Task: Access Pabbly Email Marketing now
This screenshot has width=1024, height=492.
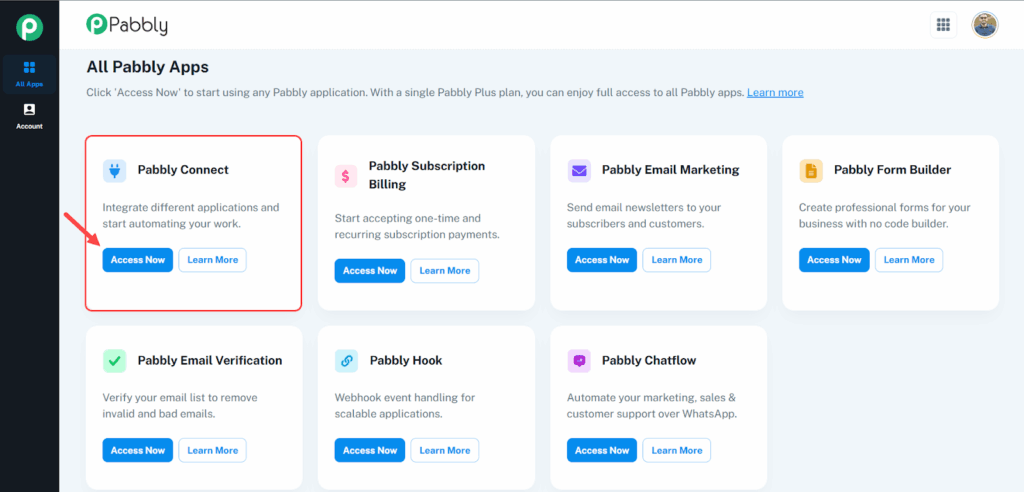Action: (x=602, y=260)
